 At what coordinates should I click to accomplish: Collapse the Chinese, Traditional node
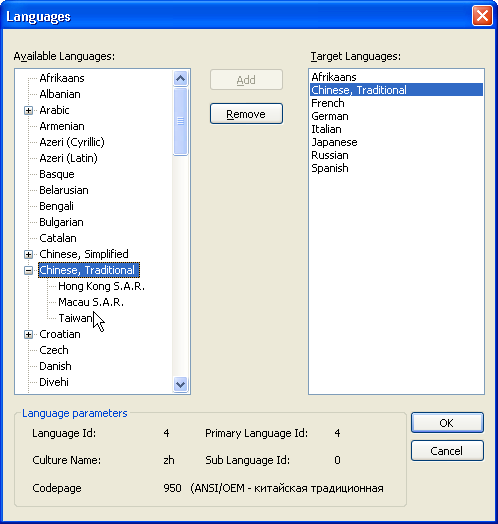(28, 270)
